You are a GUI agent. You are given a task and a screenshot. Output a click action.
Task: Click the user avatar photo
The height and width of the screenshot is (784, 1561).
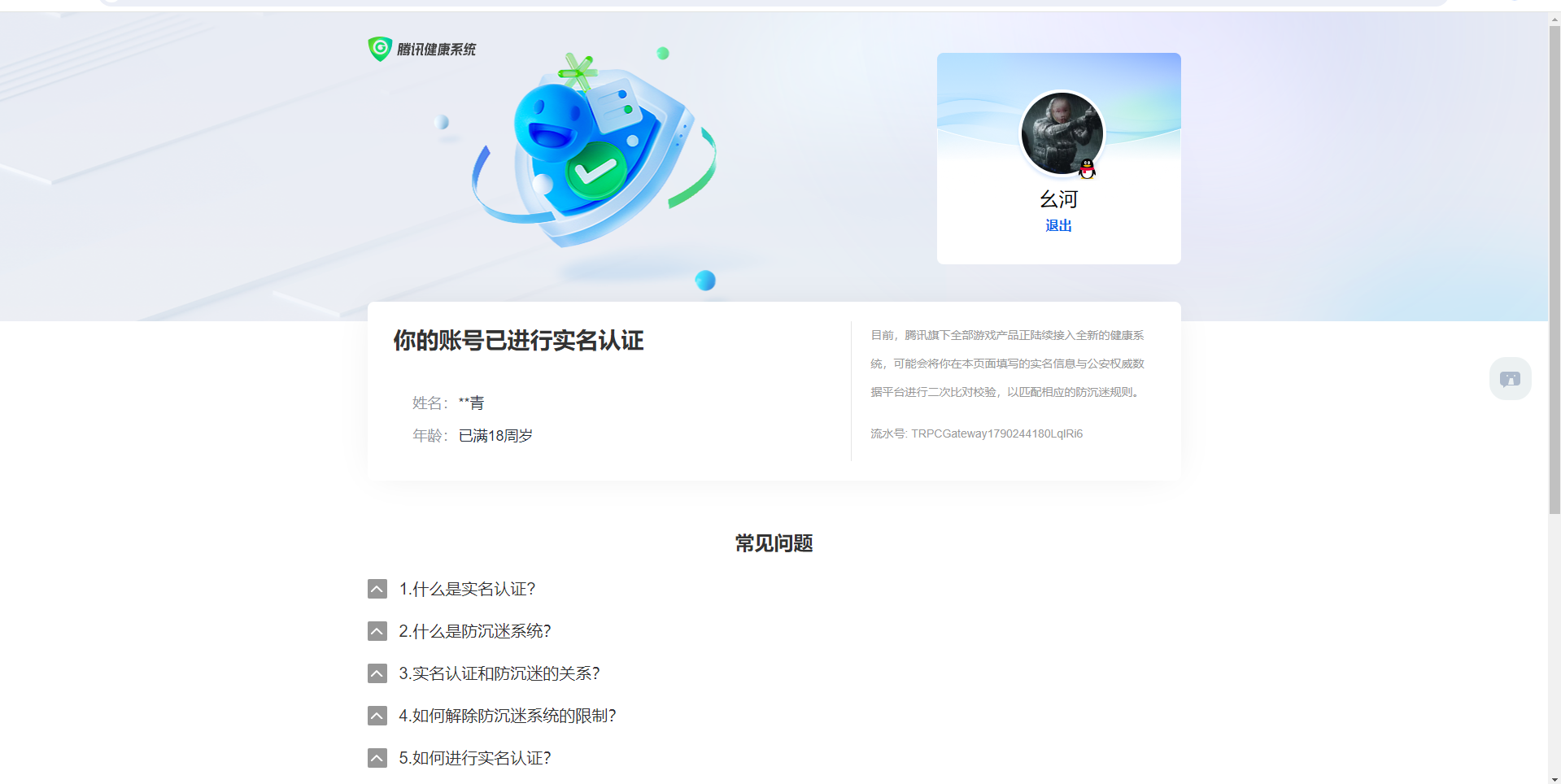coord(1062,133)
